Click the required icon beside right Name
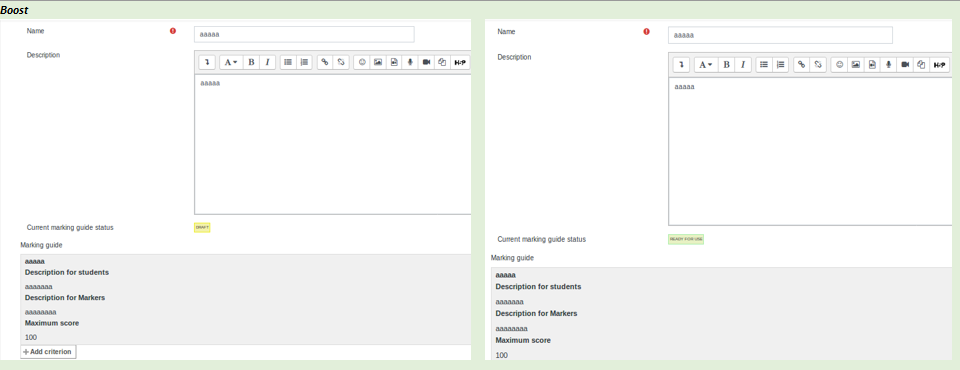 point(647,32)
